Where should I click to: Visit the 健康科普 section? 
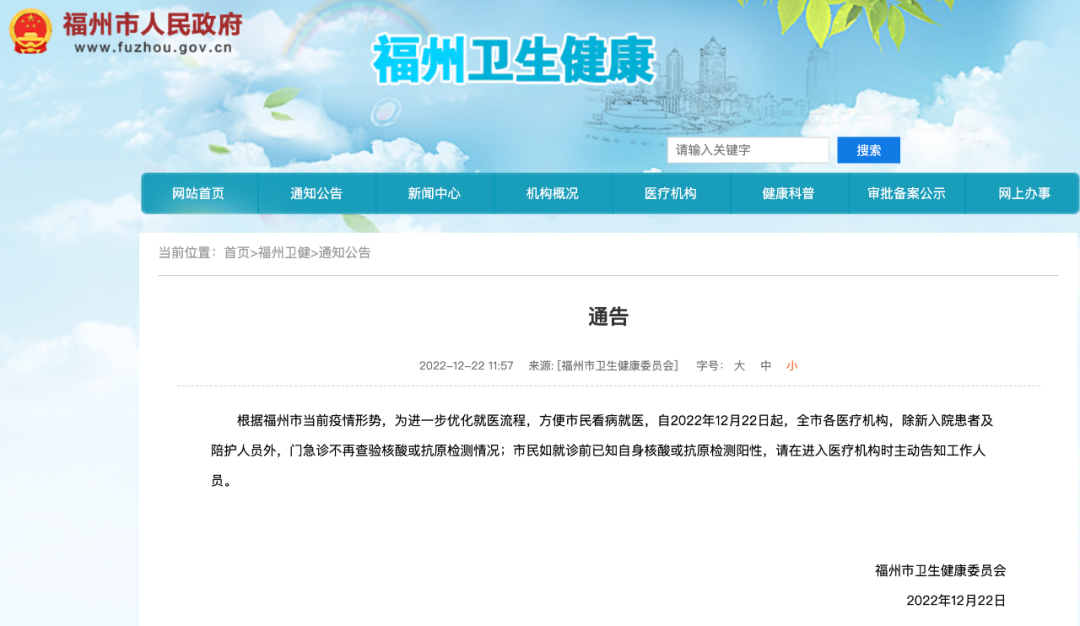[x=788, y=193]
